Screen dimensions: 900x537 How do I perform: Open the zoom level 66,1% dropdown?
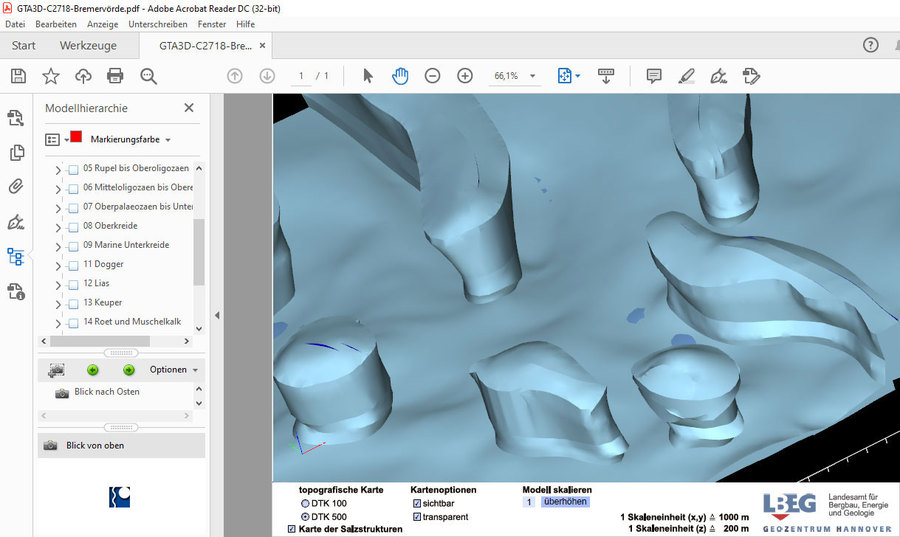tap(533, 76)
